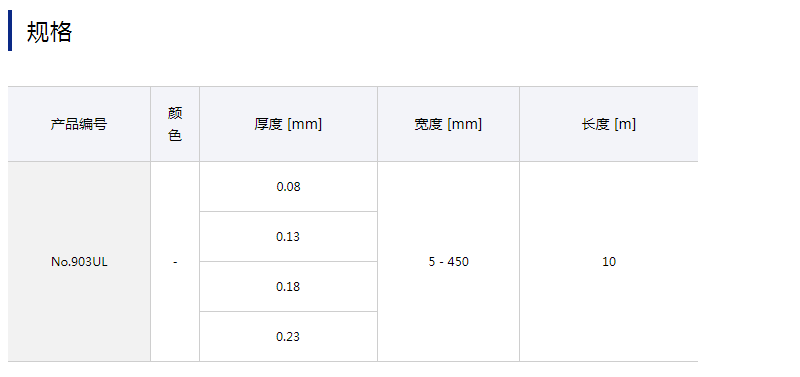Select the 长度 [m] column header

pyautogui.click(x=609, y=124)
